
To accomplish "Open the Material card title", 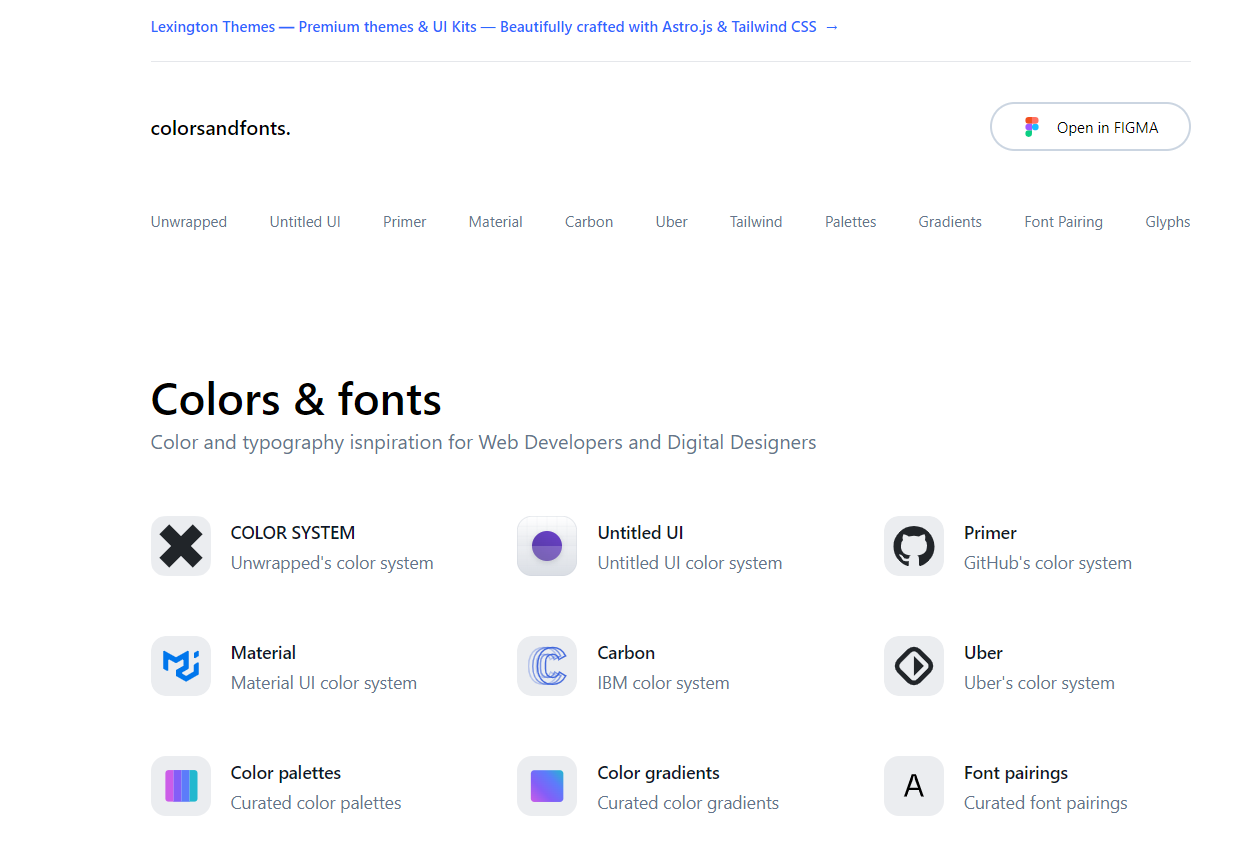I will coord(263,653).
